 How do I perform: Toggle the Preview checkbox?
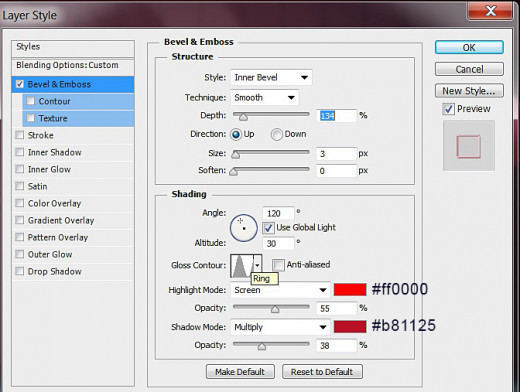point(448,109)
